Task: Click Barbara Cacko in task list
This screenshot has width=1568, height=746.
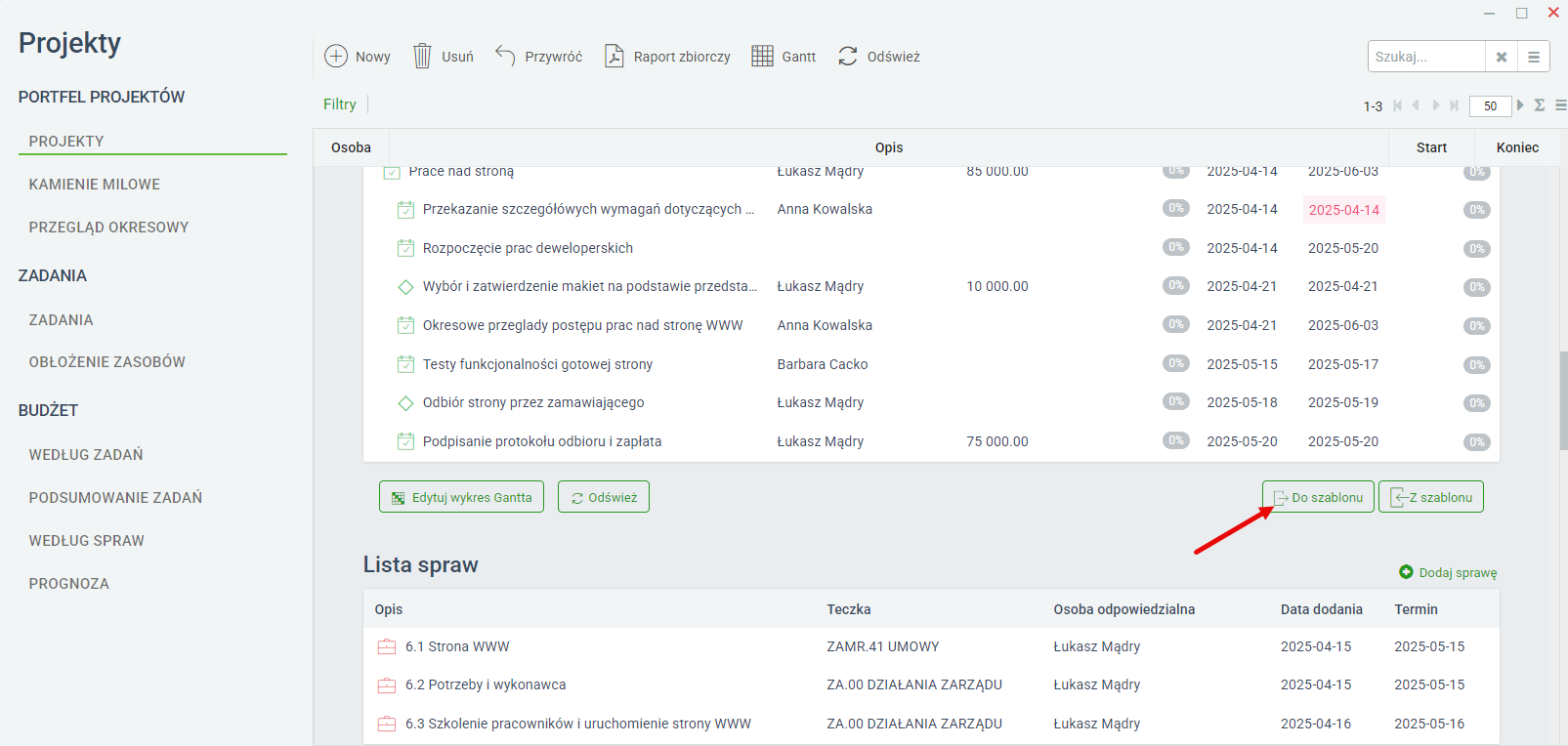Action: [823, 364]
